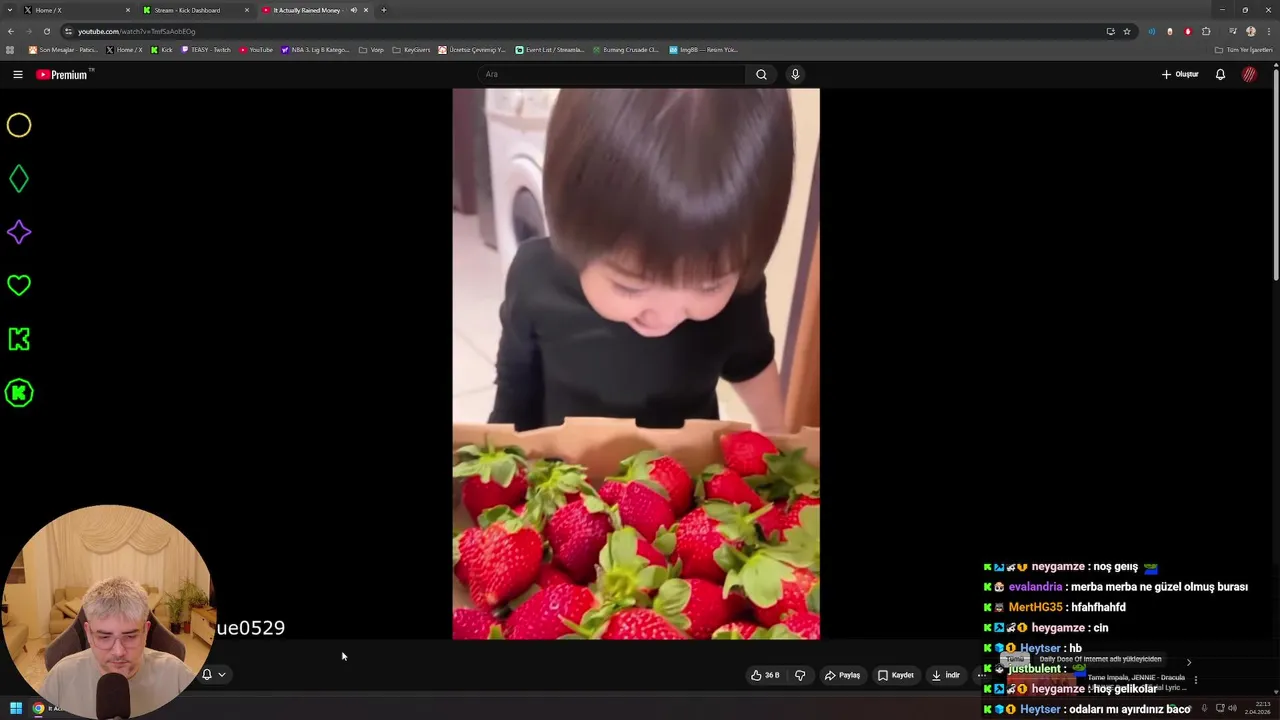This screenshot has height=720, width=1280.
Task: Open Chrome from the taskbar
Action: click(x=38, y=708)
